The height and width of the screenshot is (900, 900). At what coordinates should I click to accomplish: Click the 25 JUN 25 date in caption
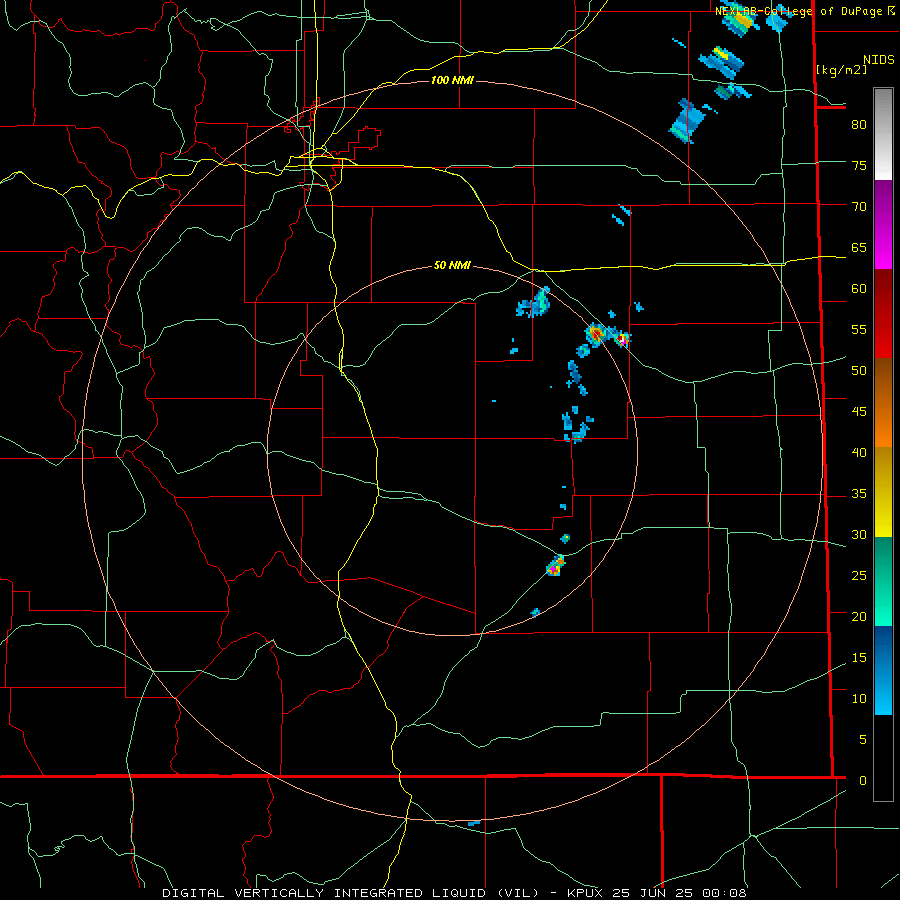654,893
